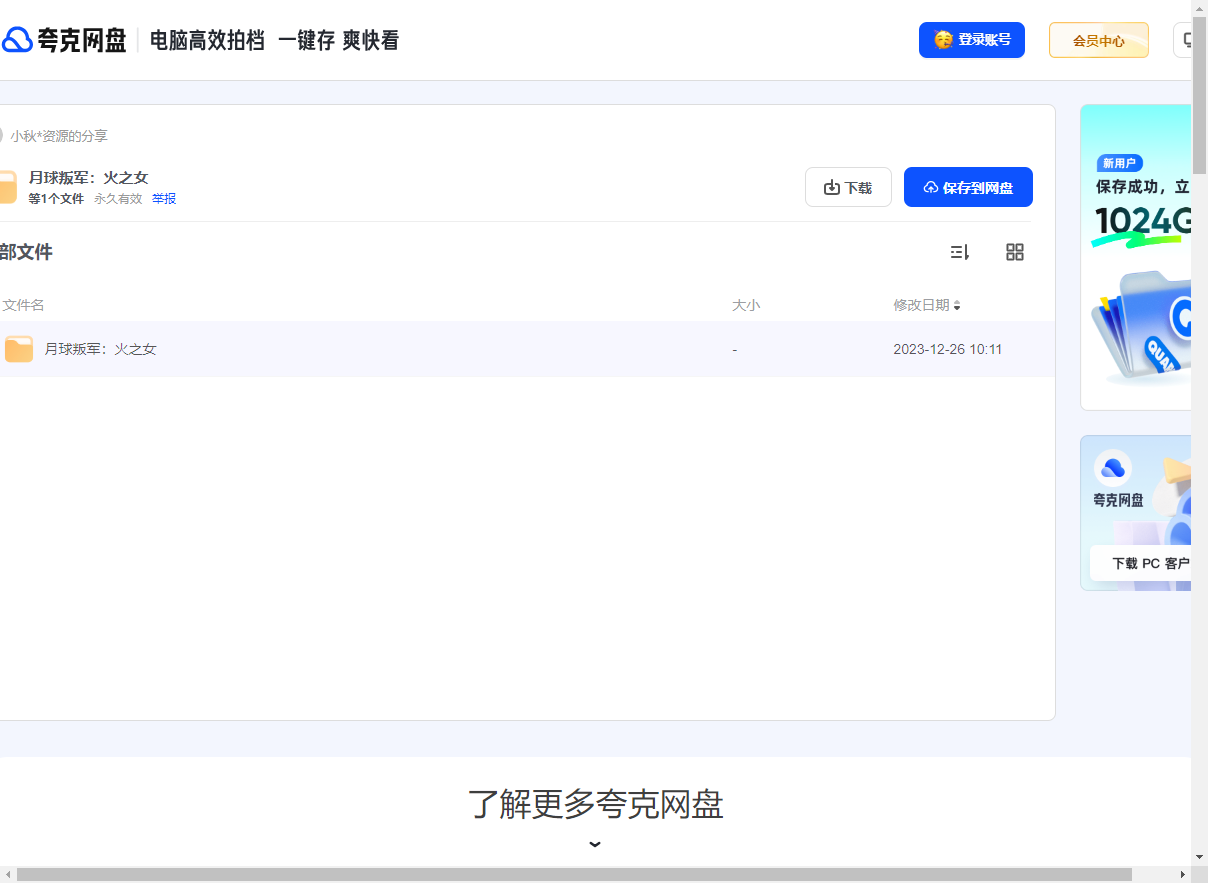Viewport: 1208px width, 883px height.
Task: Click the vertical scrollbar thumb
Action: click(1199, 96)
